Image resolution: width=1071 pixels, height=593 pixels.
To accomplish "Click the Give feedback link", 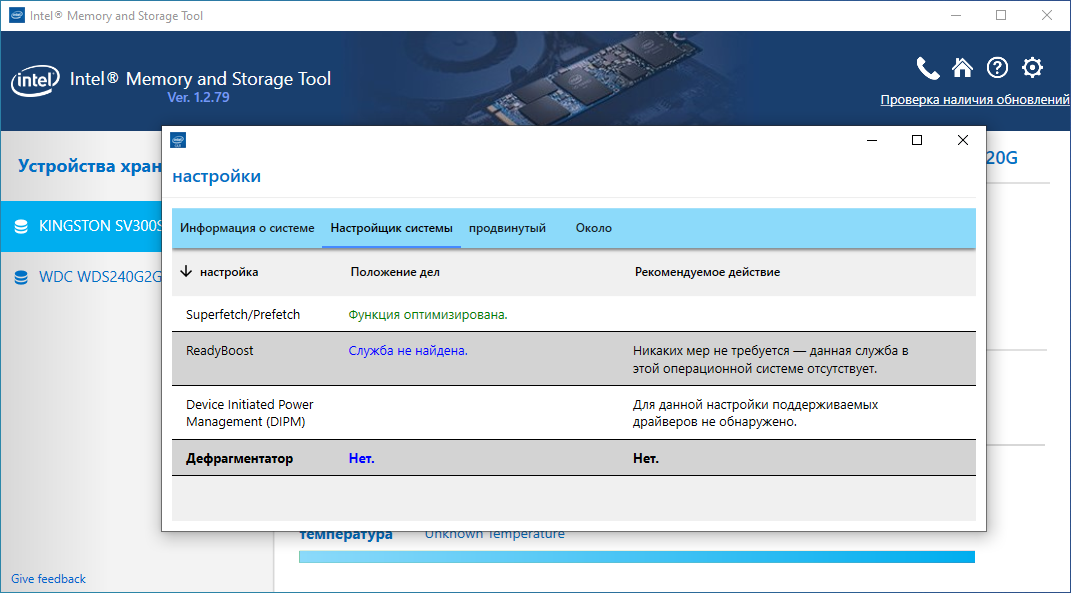I will click(48, 579).
